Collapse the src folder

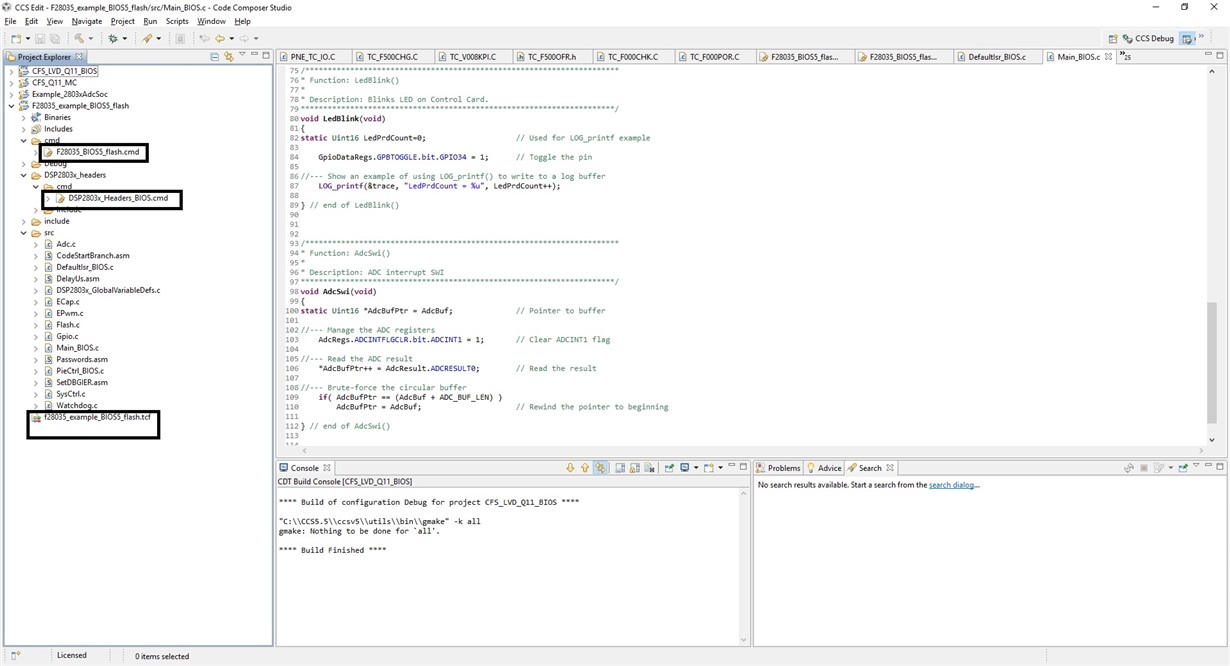click(24, 233)
